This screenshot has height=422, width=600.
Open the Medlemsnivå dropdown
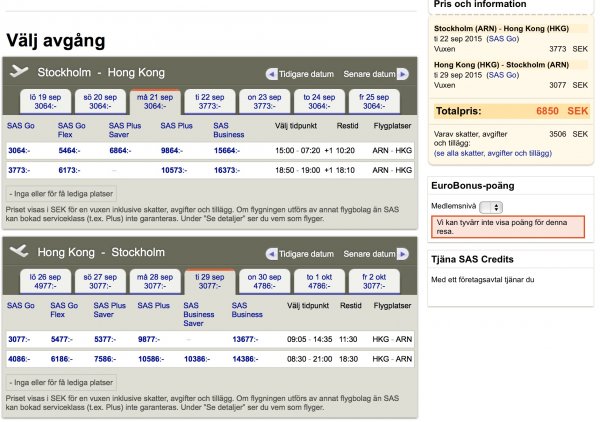[491, 207]
